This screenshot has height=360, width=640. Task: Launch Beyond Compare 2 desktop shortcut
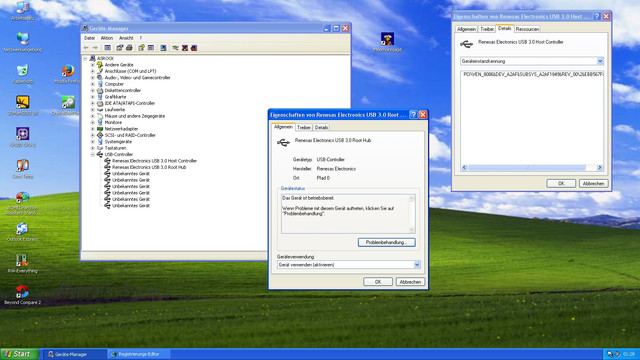pyautogui.click(x=22, y=295)
